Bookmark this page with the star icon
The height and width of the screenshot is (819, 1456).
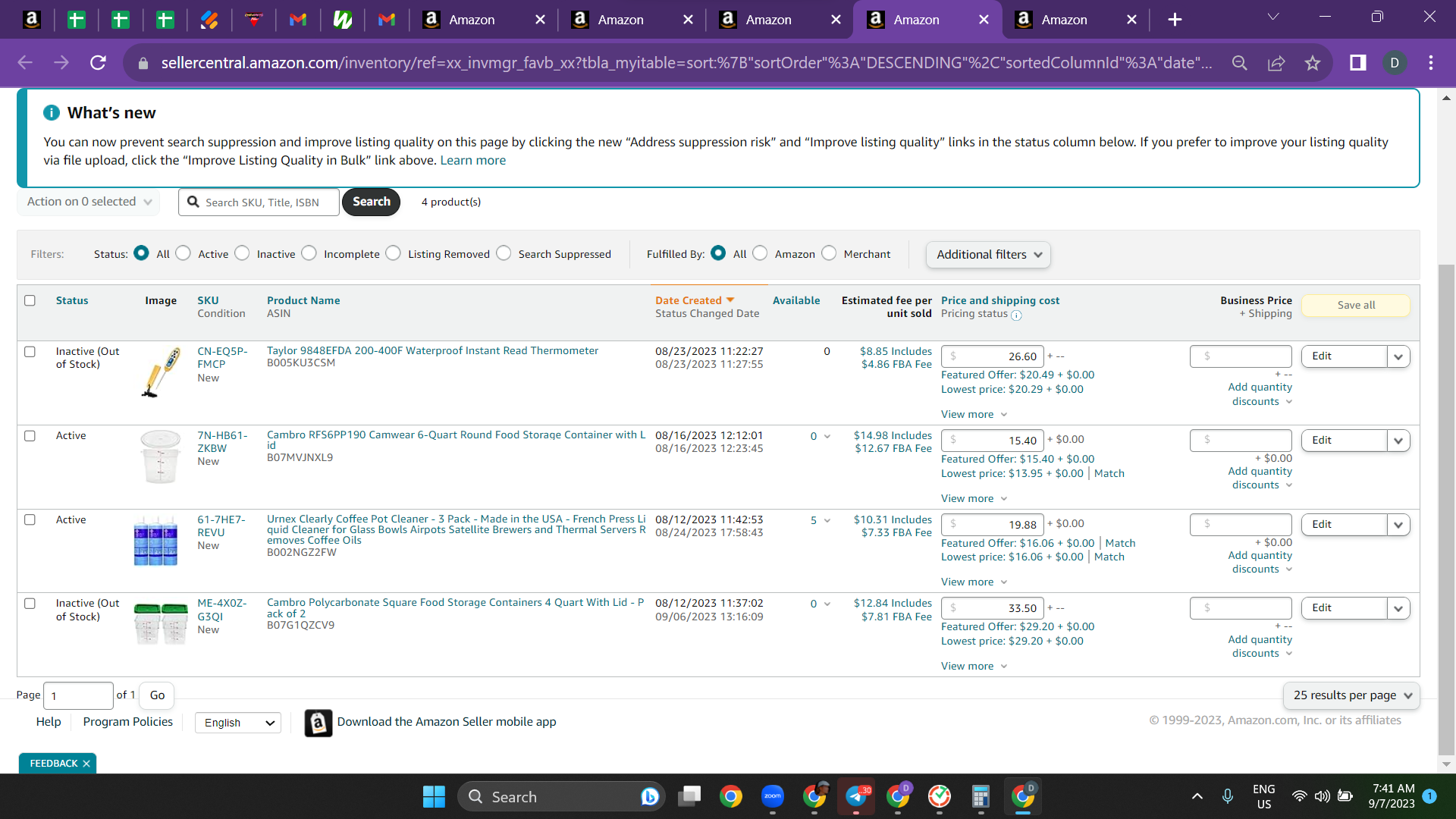tap(1313, 63)
